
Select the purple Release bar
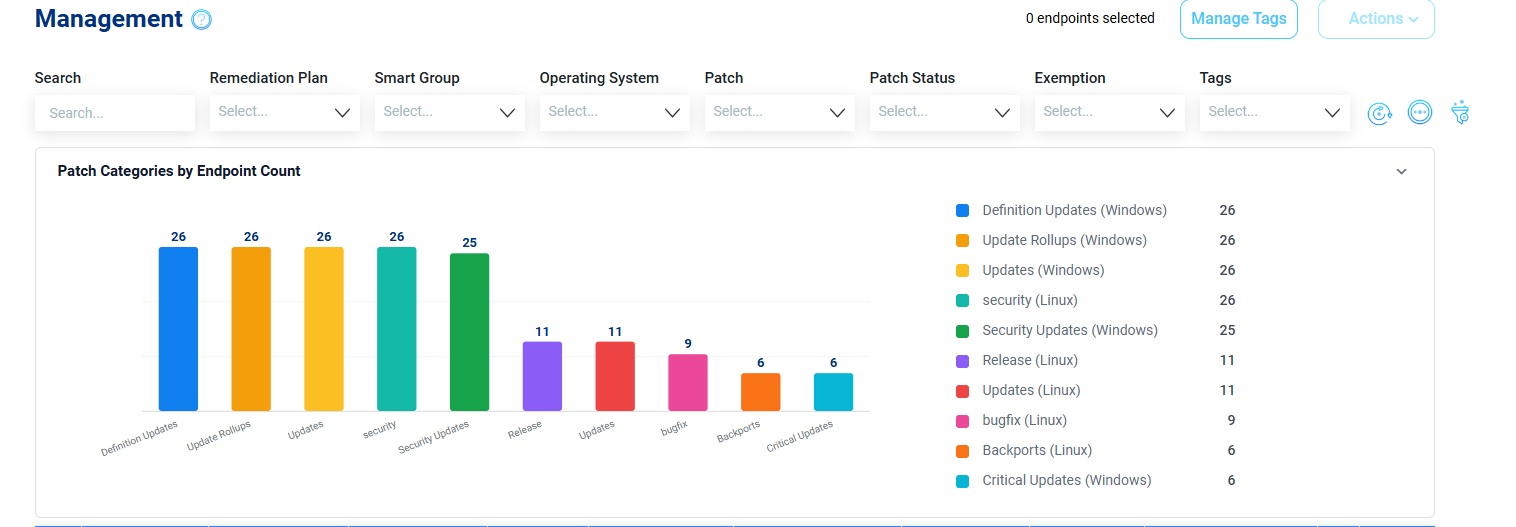coord(542,376)
